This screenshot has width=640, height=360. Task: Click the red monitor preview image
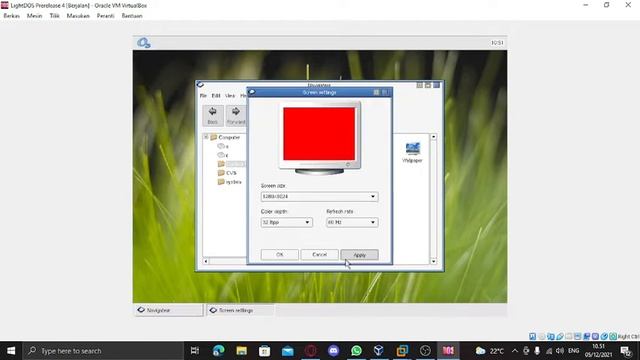[x=319, y=134]
